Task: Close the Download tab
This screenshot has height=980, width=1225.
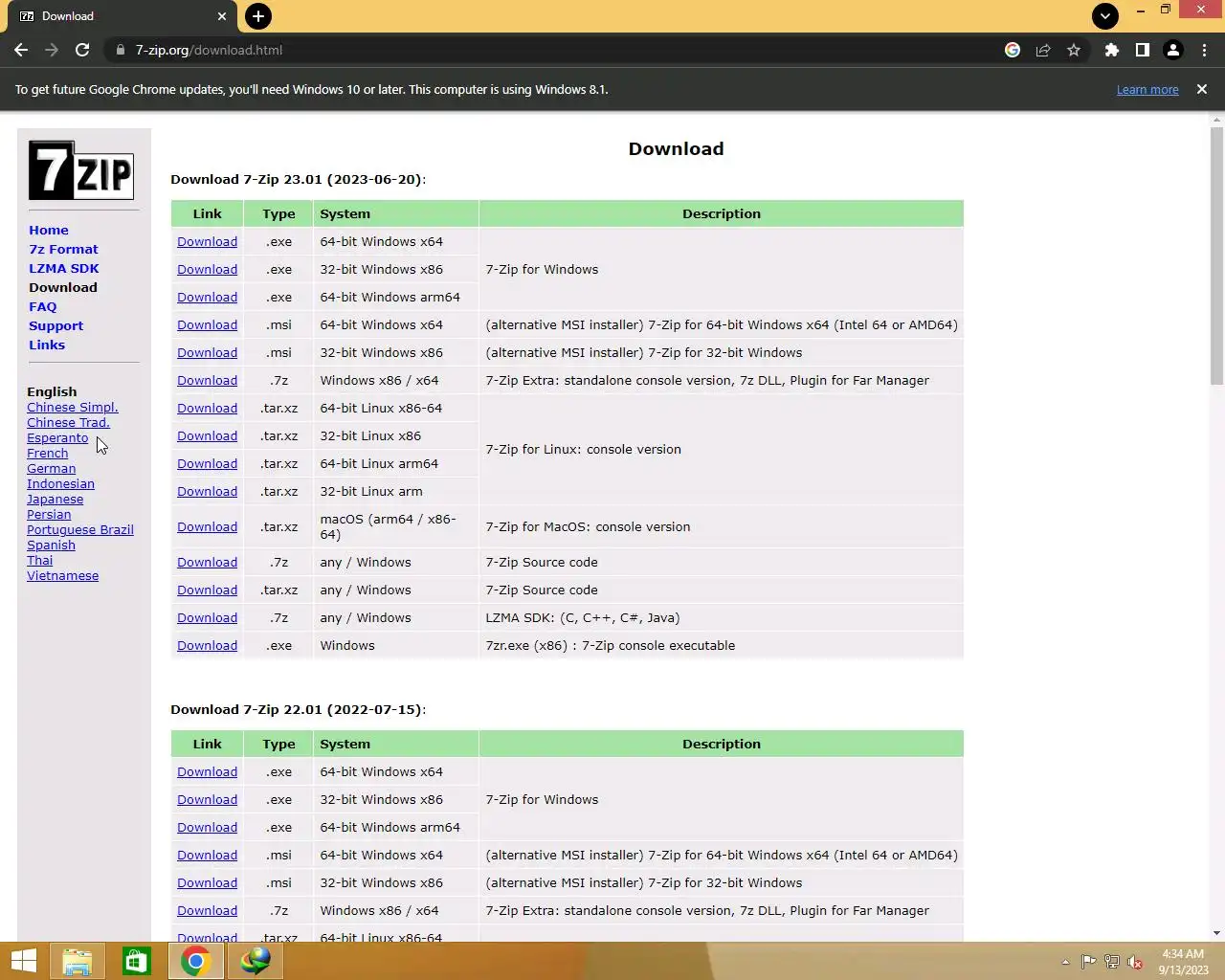Action: [x=222, y=16]
